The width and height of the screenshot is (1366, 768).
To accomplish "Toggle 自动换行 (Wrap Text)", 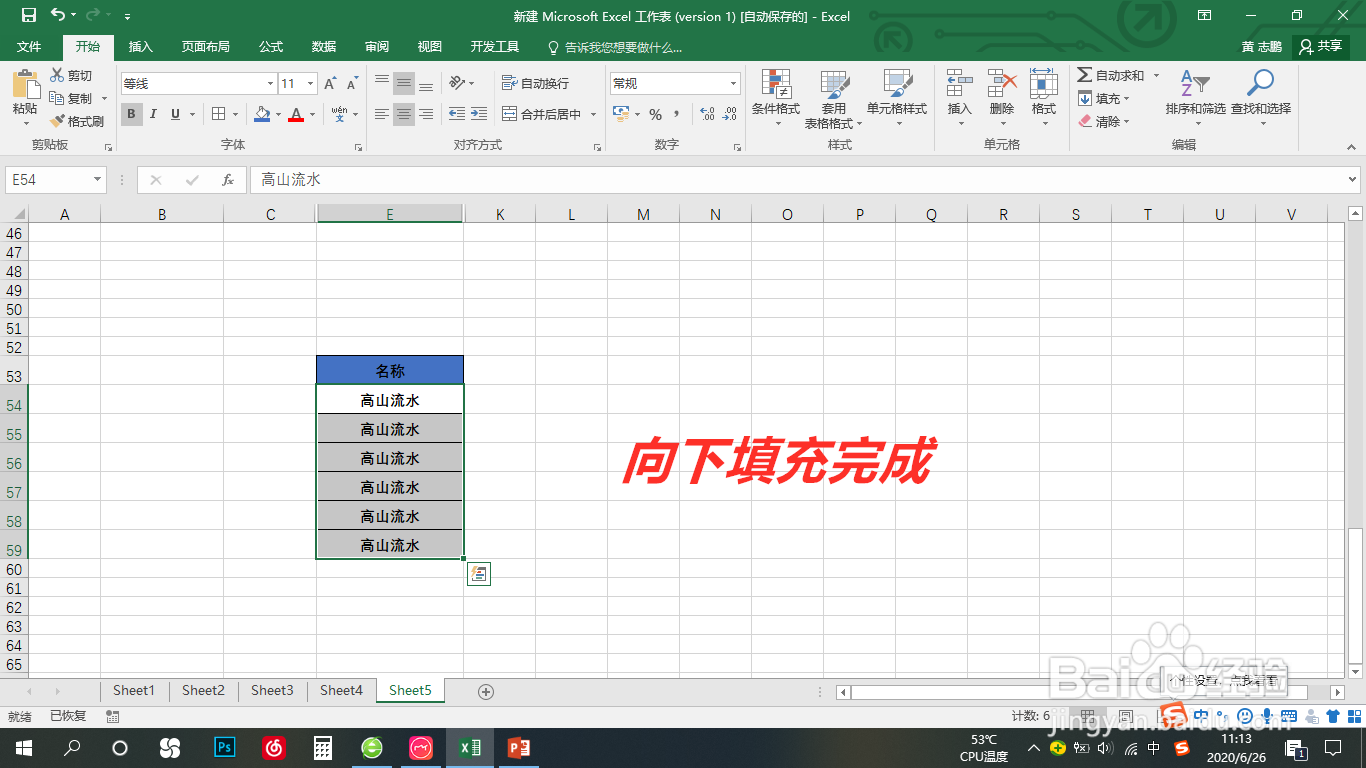I will 536,83.
